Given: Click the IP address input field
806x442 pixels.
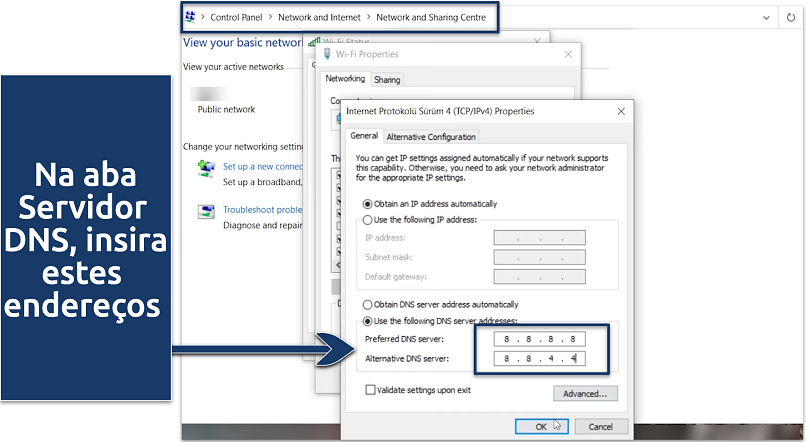Looking at the screenshot, I should (x=539, y=238).
